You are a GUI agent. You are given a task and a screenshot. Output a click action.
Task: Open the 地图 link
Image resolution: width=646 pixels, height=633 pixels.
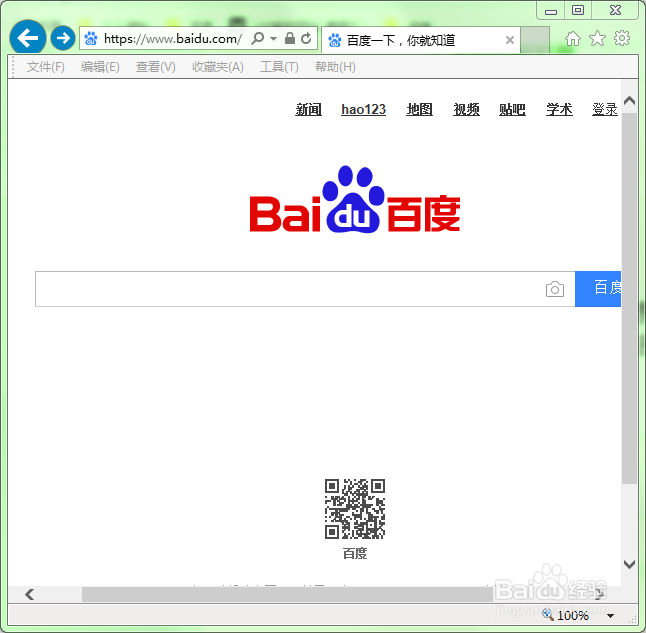pyautogui.click(x=419, y=110)
